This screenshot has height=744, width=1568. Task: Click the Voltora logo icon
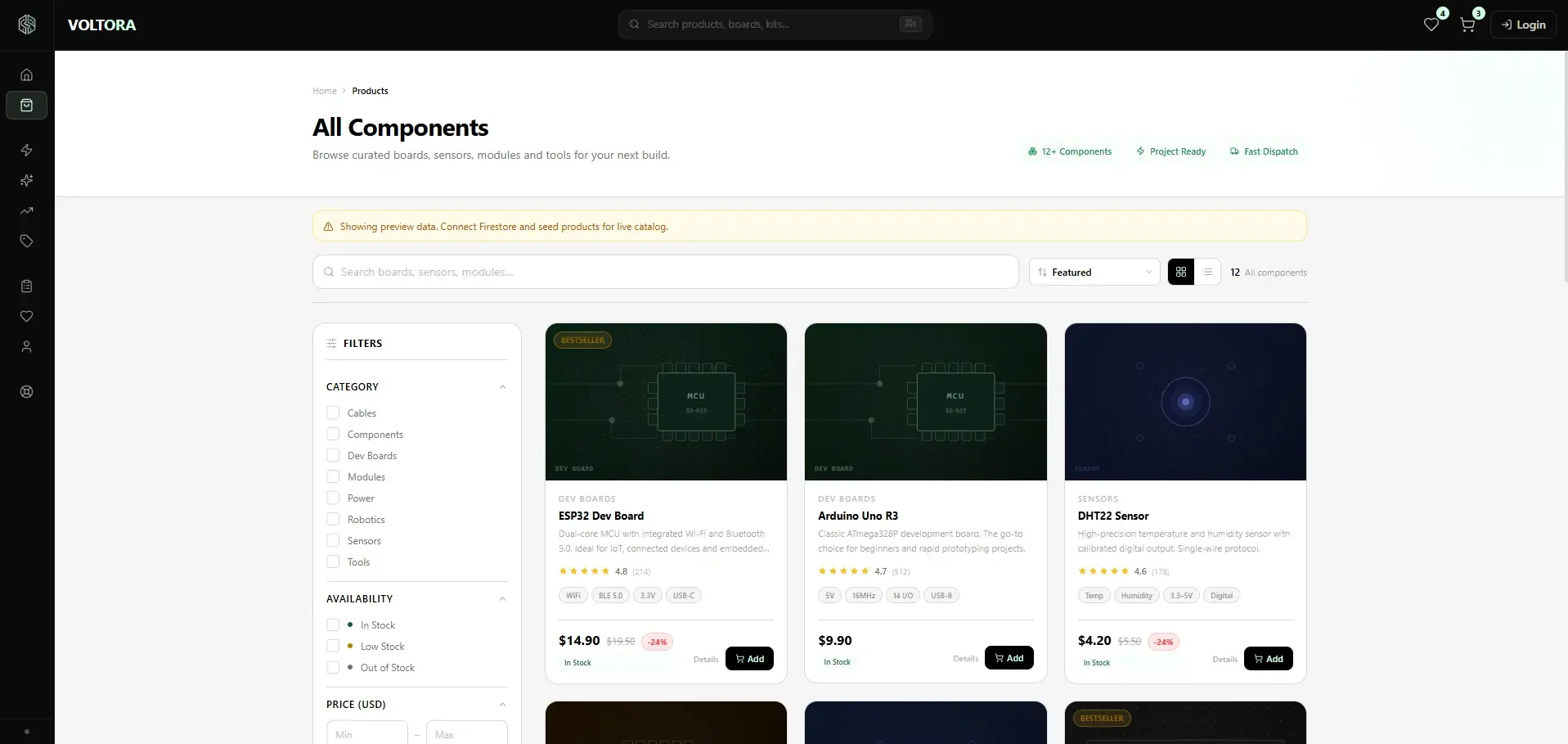coord(27,25)
